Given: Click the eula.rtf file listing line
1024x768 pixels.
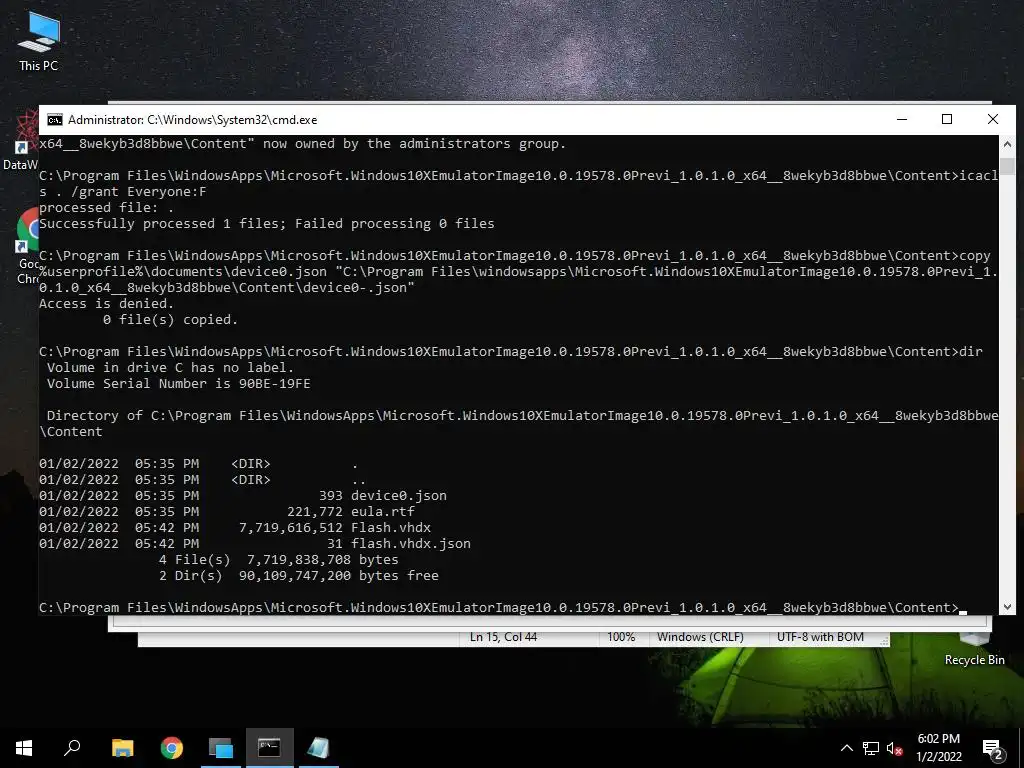Looking at the screenshot, I should (x=227, y=511).
